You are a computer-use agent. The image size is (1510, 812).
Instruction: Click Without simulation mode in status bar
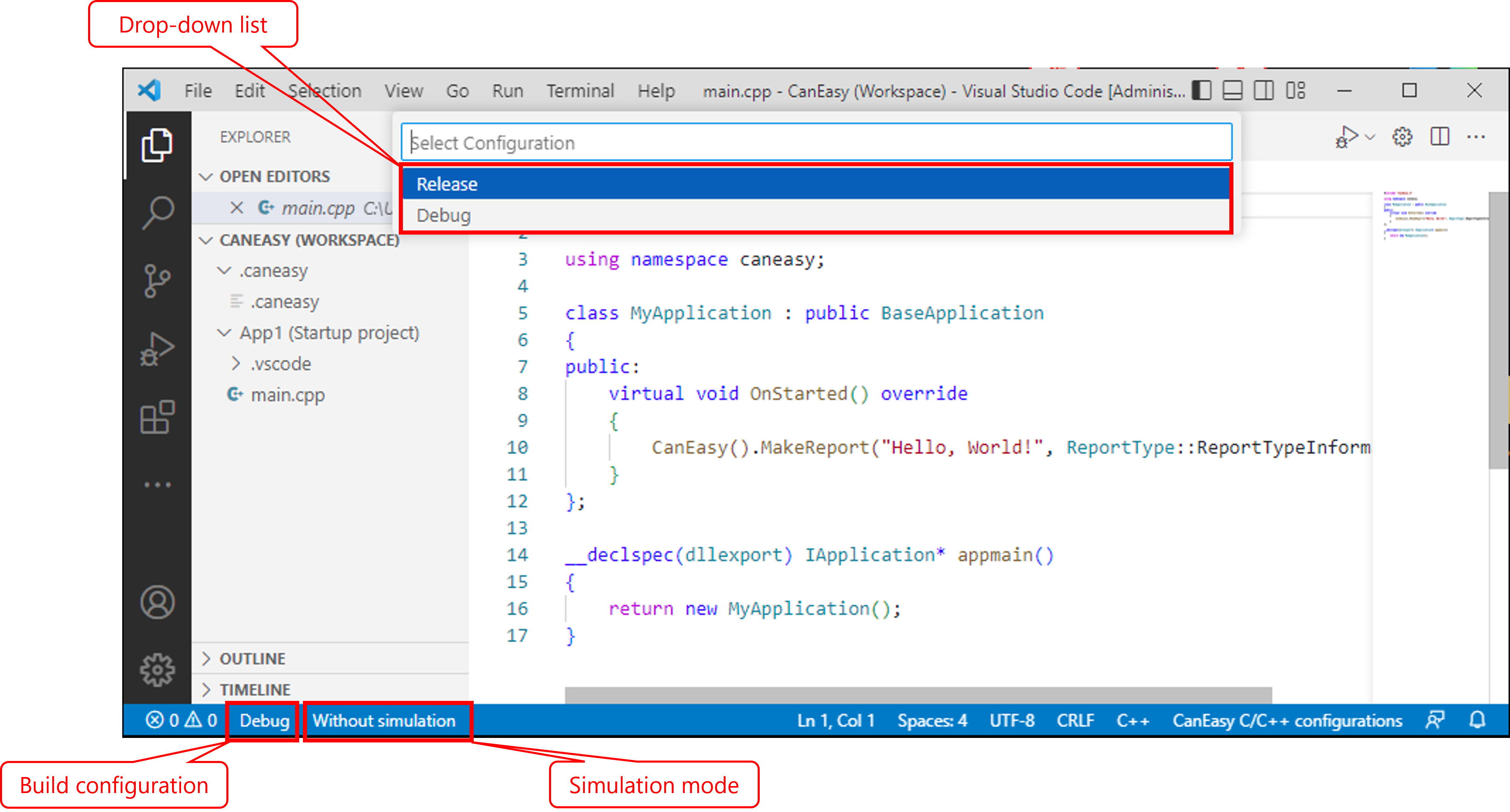point(384,720)
